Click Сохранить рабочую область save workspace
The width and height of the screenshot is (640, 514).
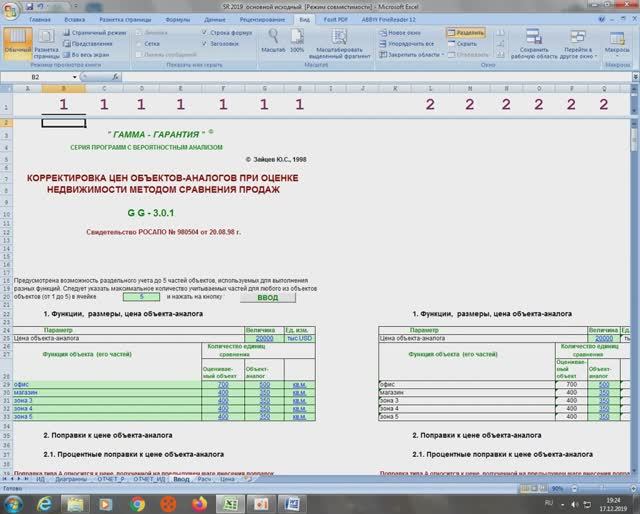[533, 44]
